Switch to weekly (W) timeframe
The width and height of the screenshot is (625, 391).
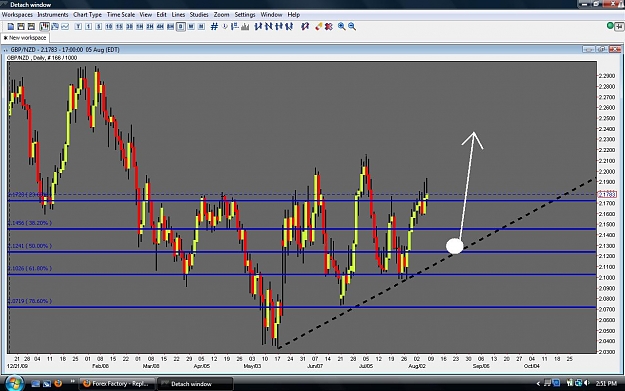[191, 27]
